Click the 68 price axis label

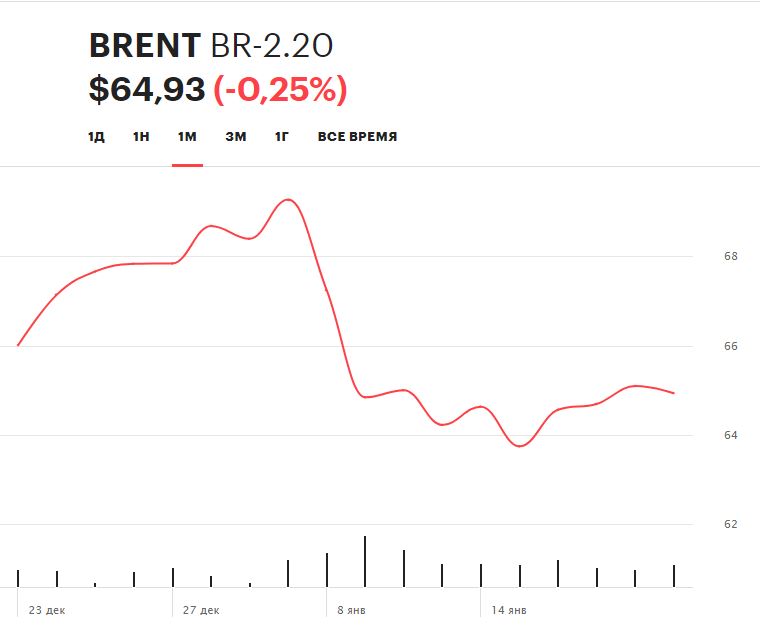coord(730,256)
